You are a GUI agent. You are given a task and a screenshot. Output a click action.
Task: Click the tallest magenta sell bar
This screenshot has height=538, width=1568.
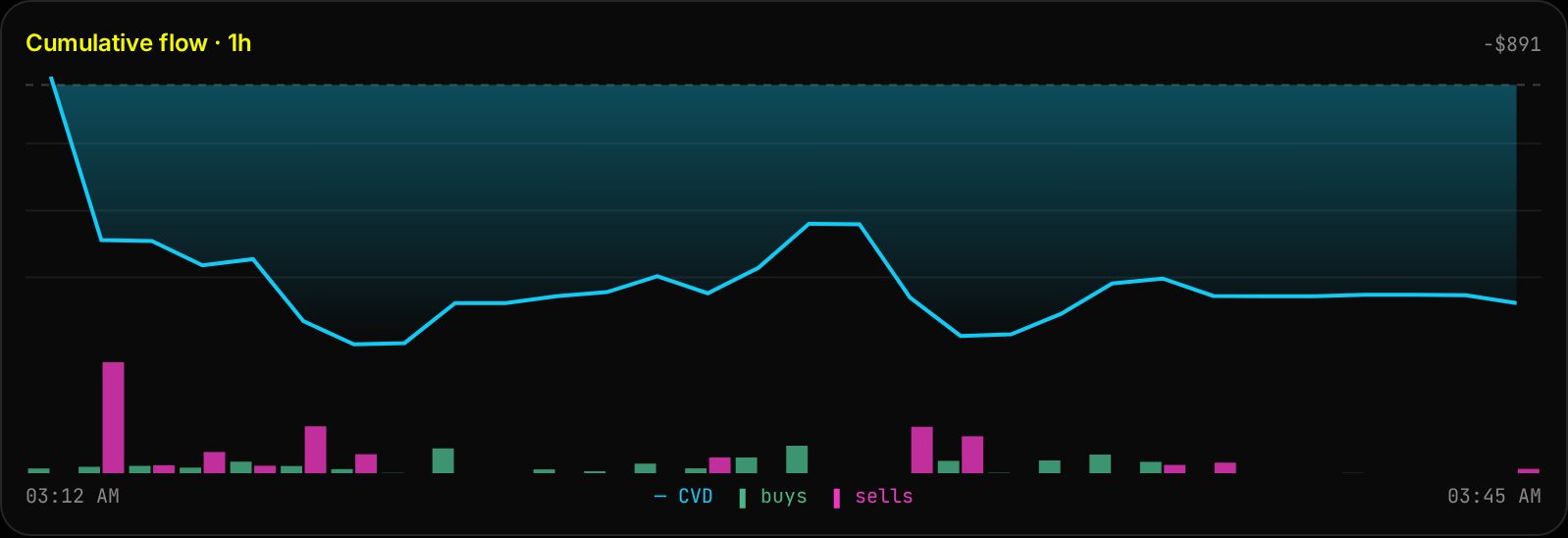pos(114,418)
